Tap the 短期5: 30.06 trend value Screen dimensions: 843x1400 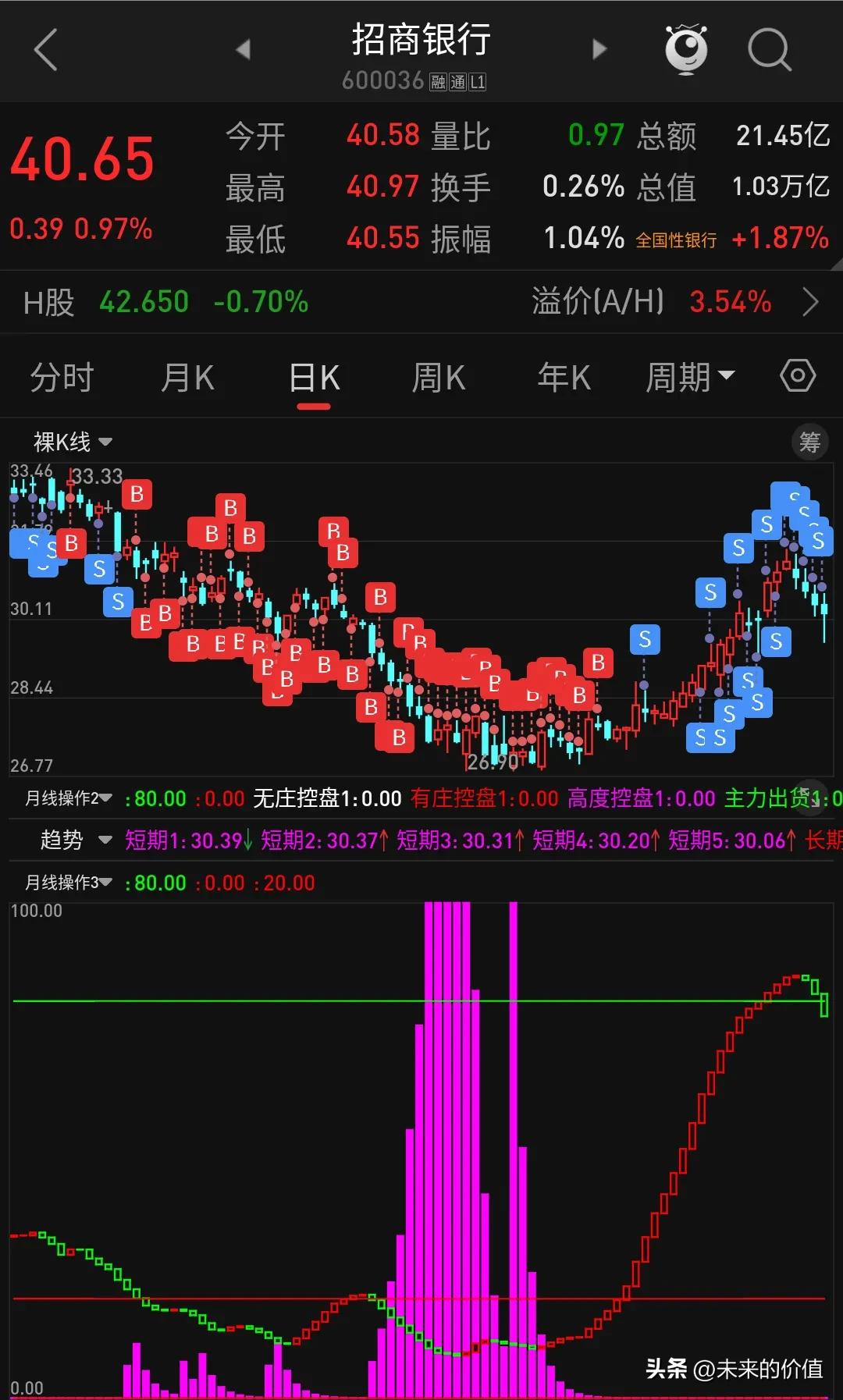[x=732, y=840]
